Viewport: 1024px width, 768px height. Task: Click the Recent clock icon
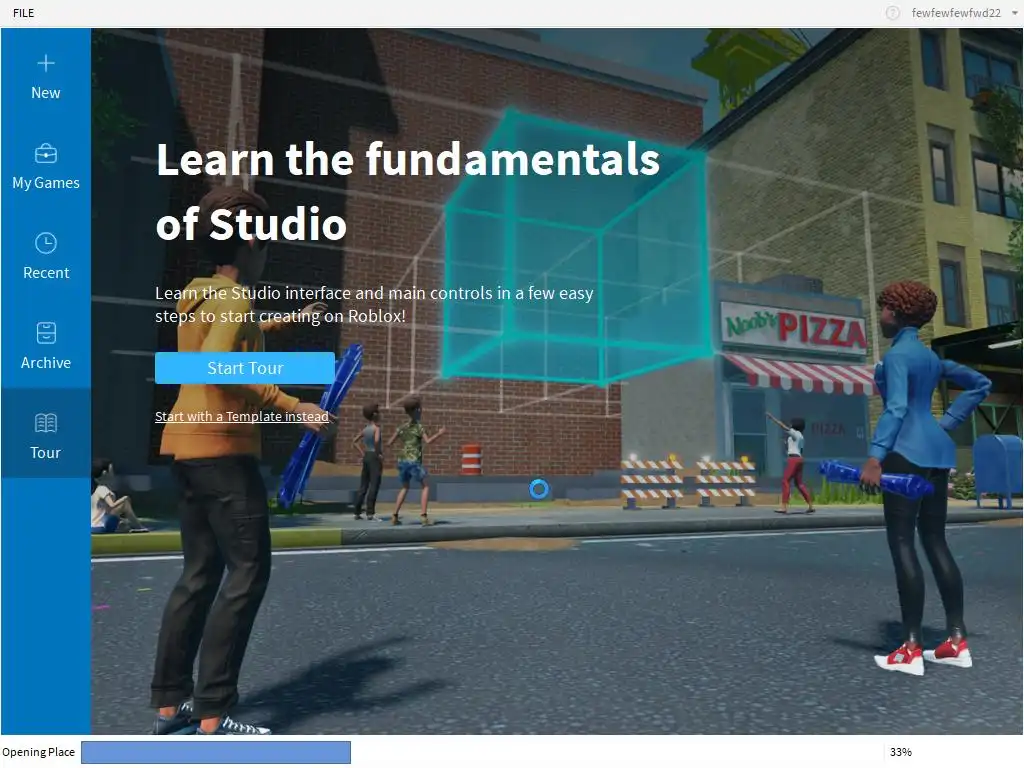coord(46,244)
